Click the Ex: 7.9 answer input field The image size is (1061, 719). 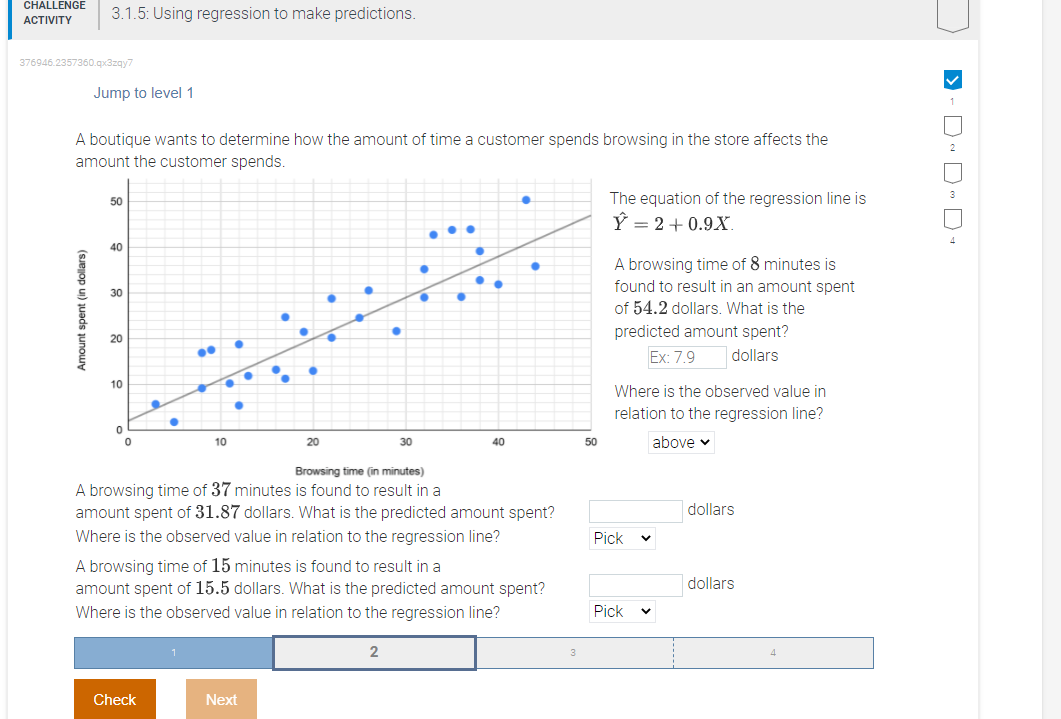click(x=686, y=357)
